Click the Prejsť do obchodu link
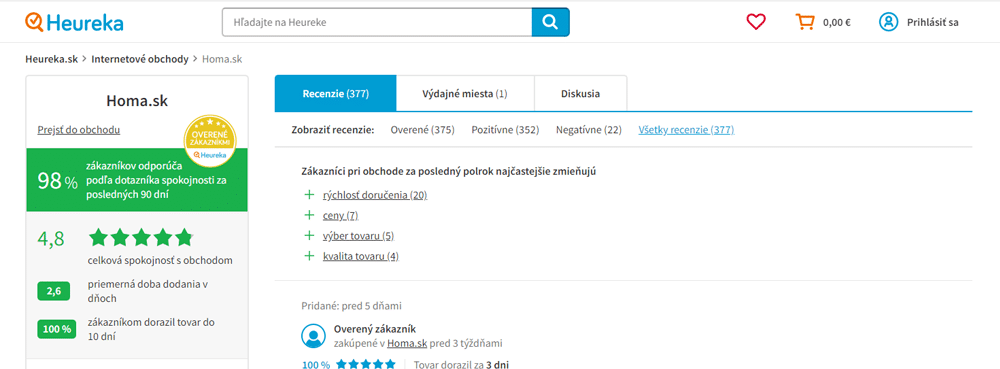The image size is (1000, 369). tap(79, 130)
